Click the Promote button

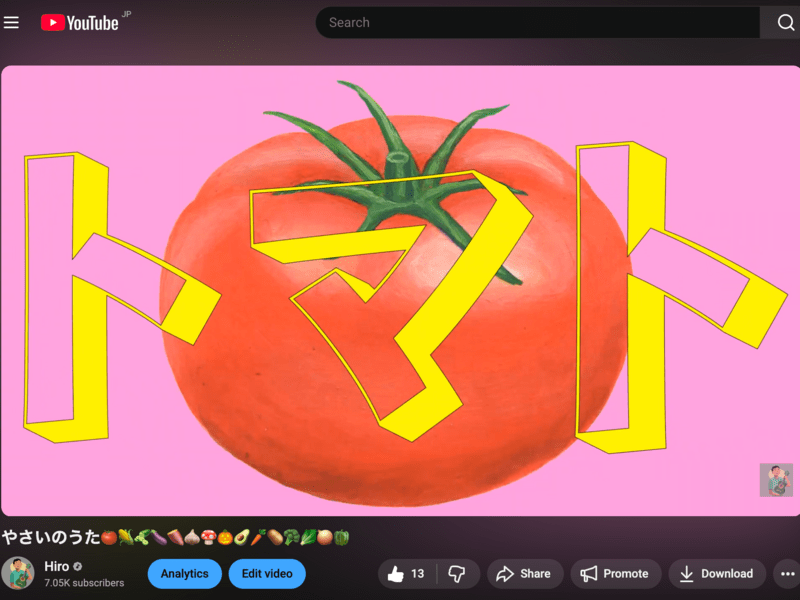[x=615, y=574]
